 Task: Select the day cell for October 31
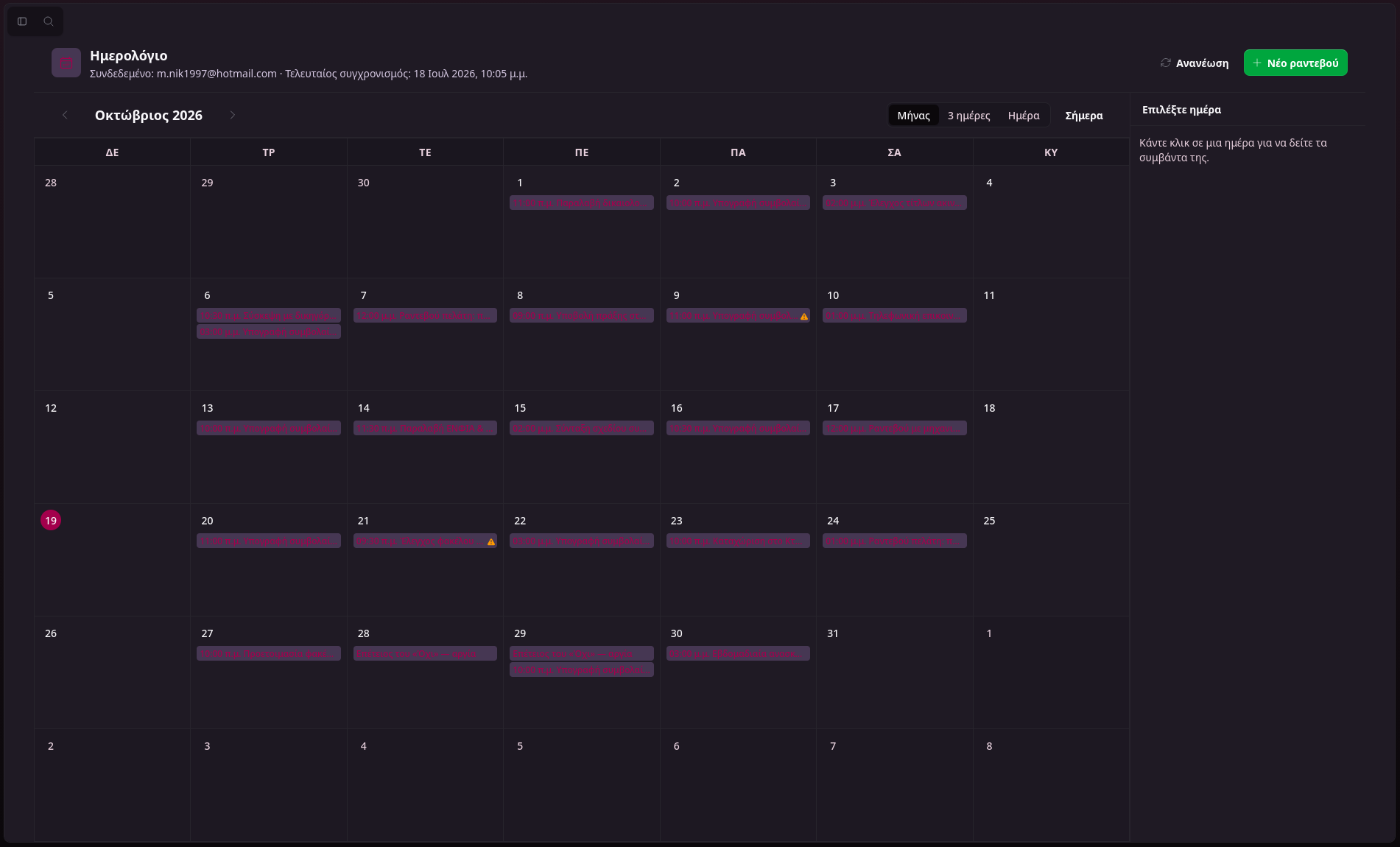pyautogui.click(x=895, y=672)
